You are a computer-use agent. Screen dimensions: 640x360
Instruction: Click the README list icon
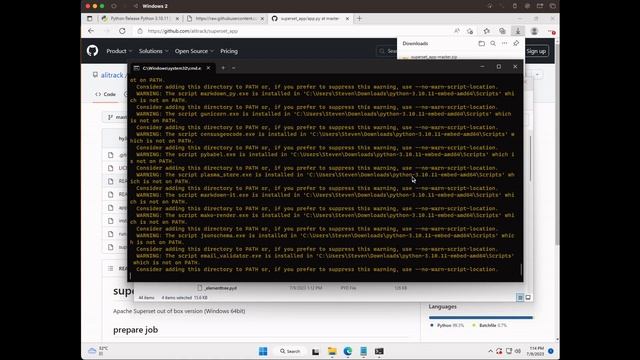click(x=111, y=268)
